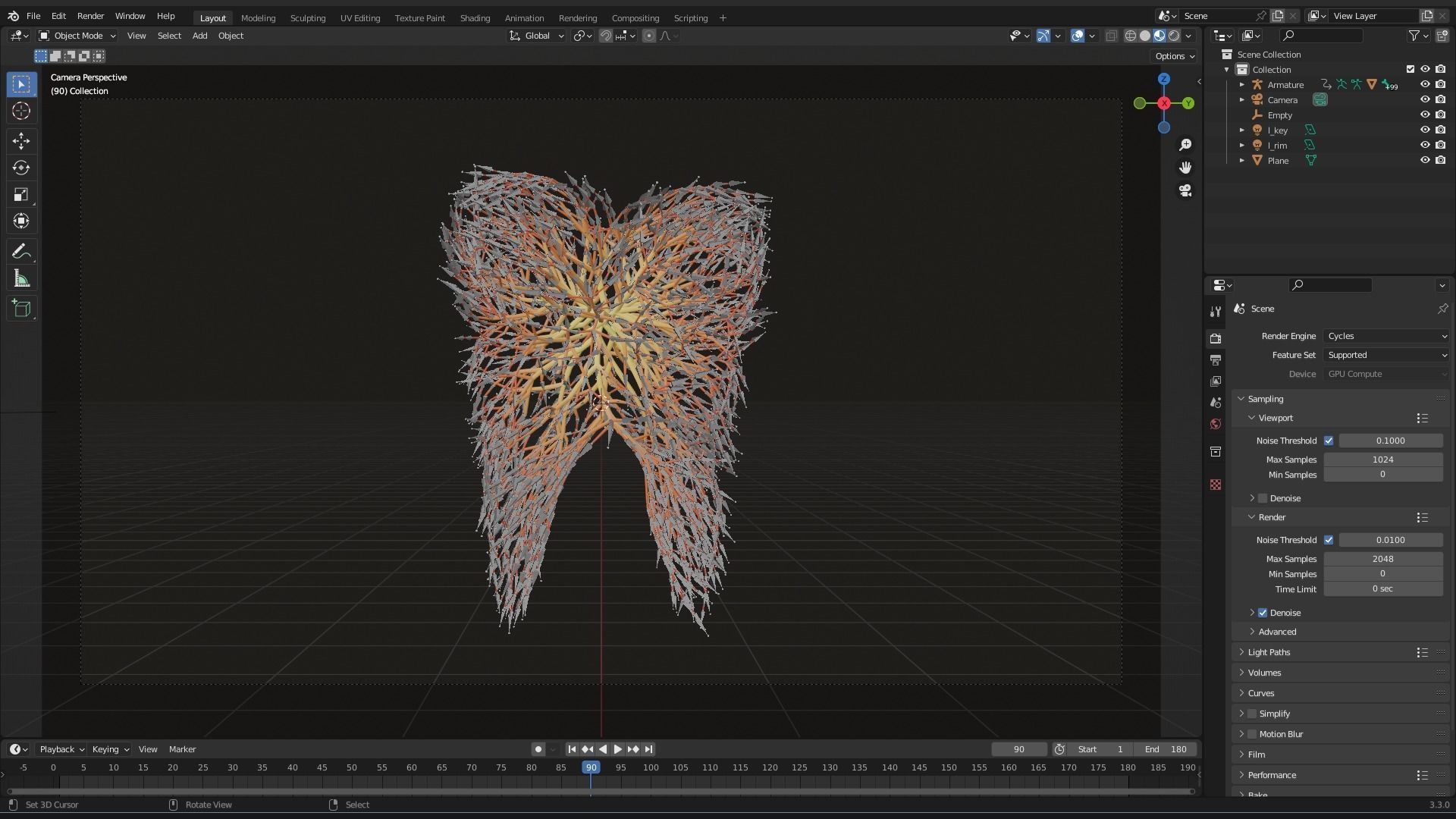The width and height of the screenshot is (1456, 819).
Task: Expand the Light Paths panel
Action: pos(1269,652)
